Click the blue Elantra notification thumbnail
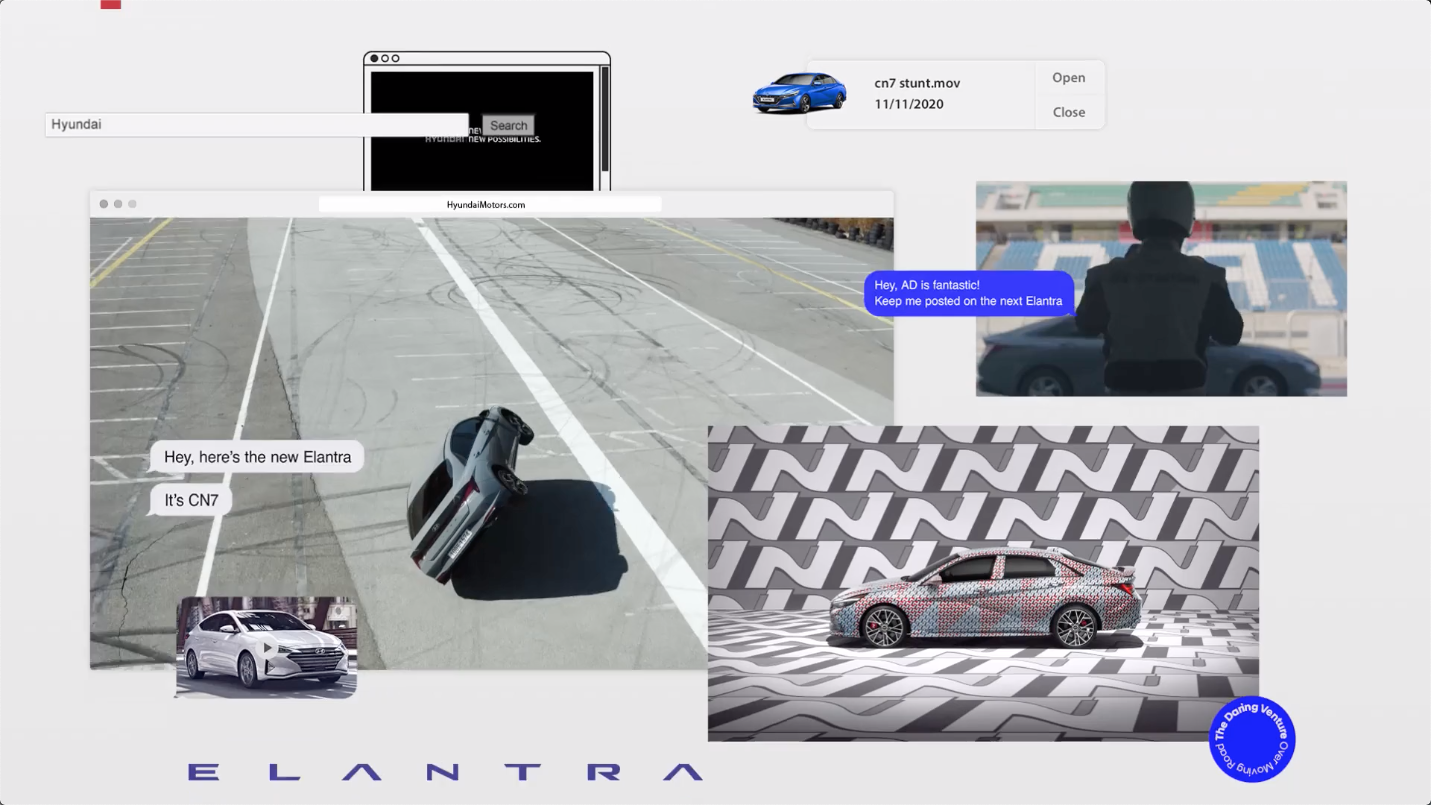The image size is (1431, 805). (x=799, y=93)
